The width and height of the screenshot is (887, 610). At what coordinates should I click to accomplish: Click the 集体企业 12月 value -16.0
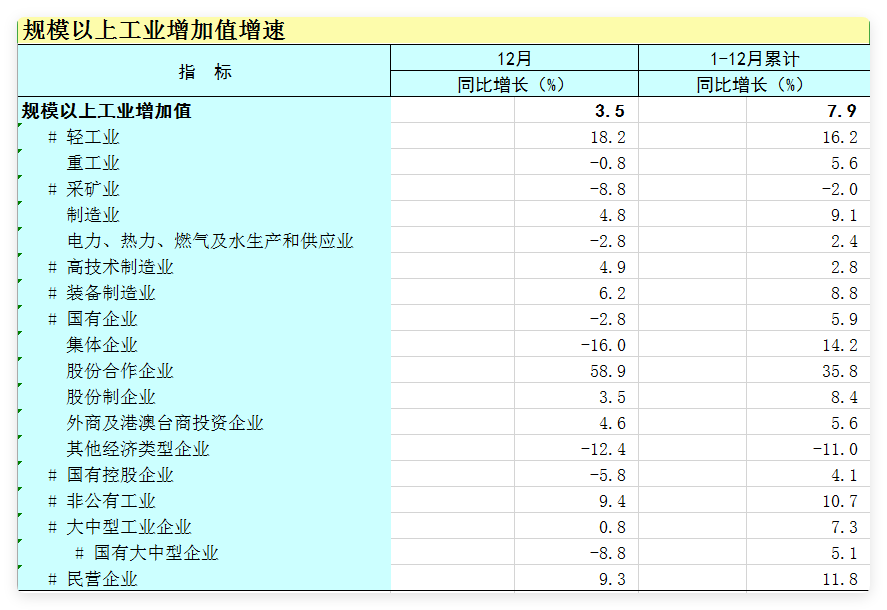coord(603,345)
